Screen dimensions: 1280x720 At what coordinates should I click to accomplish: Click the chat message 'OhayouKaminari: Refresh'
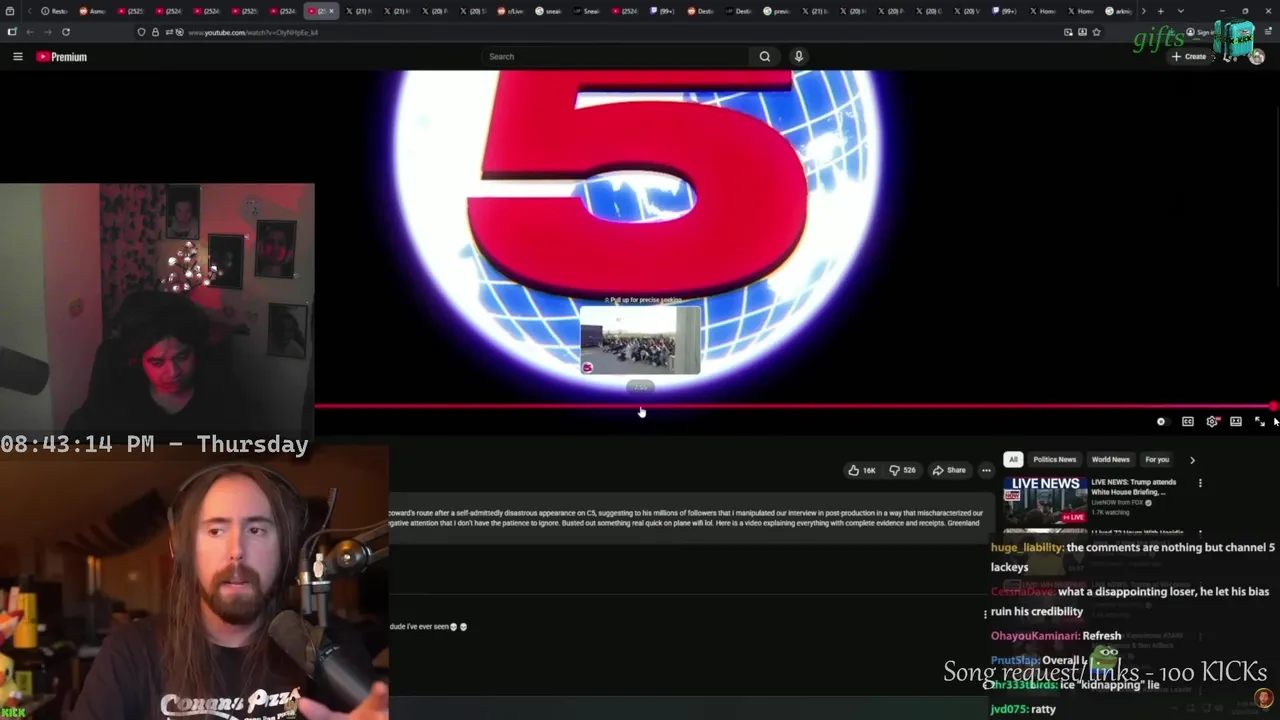pyautogui.click(x=1056, y=636)
